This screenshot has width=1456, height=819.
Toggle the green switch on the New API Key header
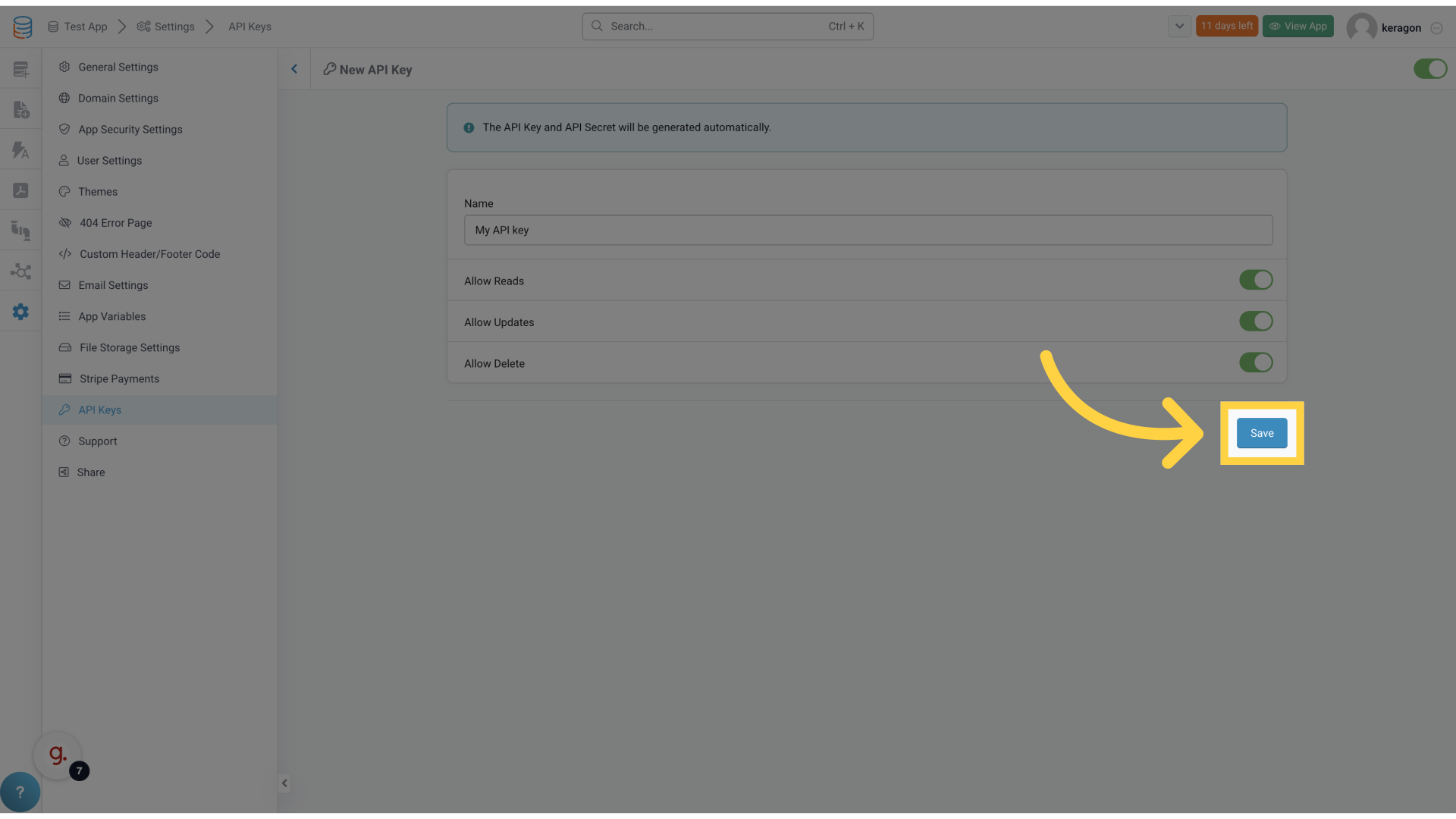(x=1430, y=68)
